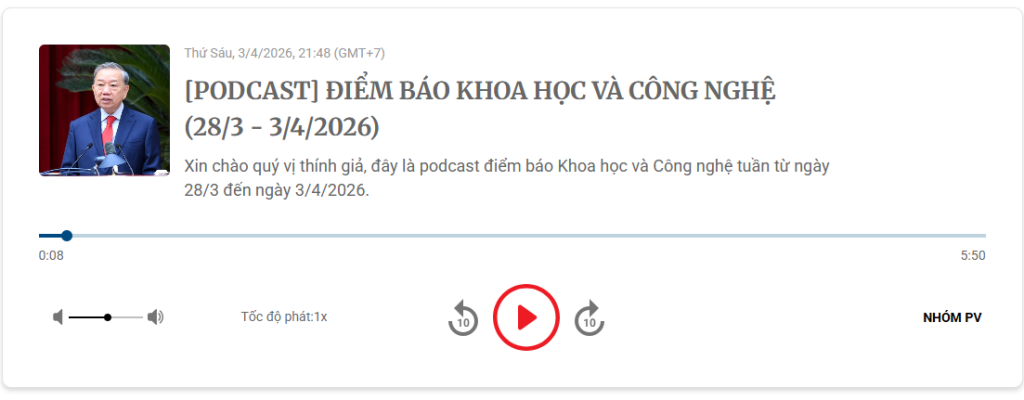The height and width of the screenshot is (400, 1024).
Task: Lower volume on the black volume track segment
Action: [86, 318]
